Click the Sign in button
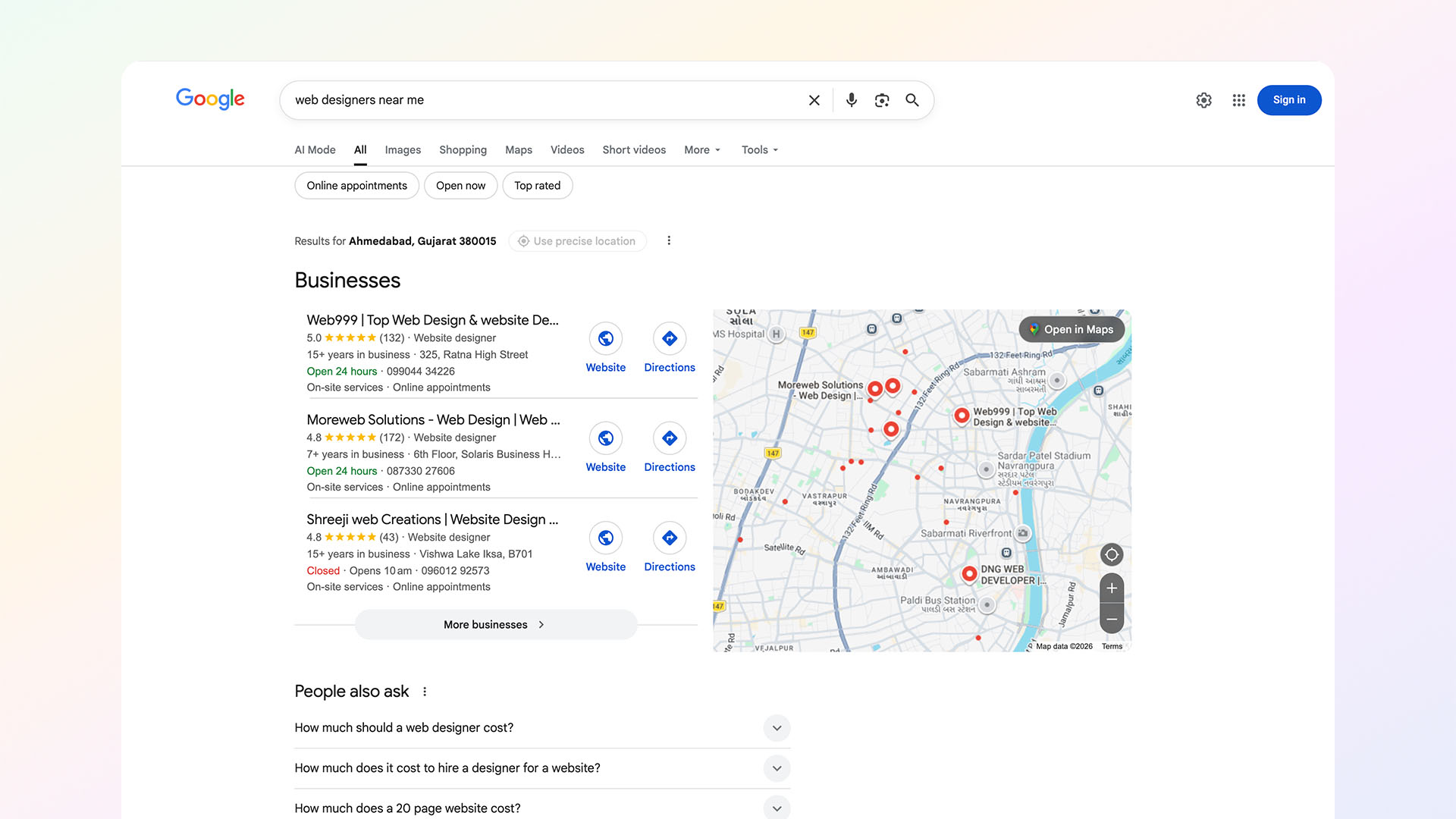1456x819 pixels. point(1289,99)
